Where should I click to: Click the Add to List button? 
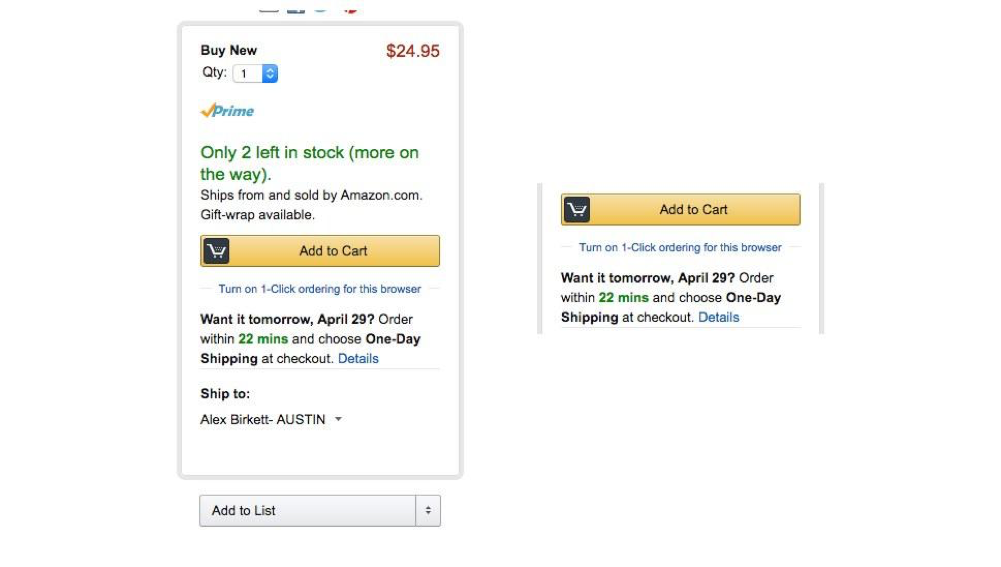click(x=308, y=511)
